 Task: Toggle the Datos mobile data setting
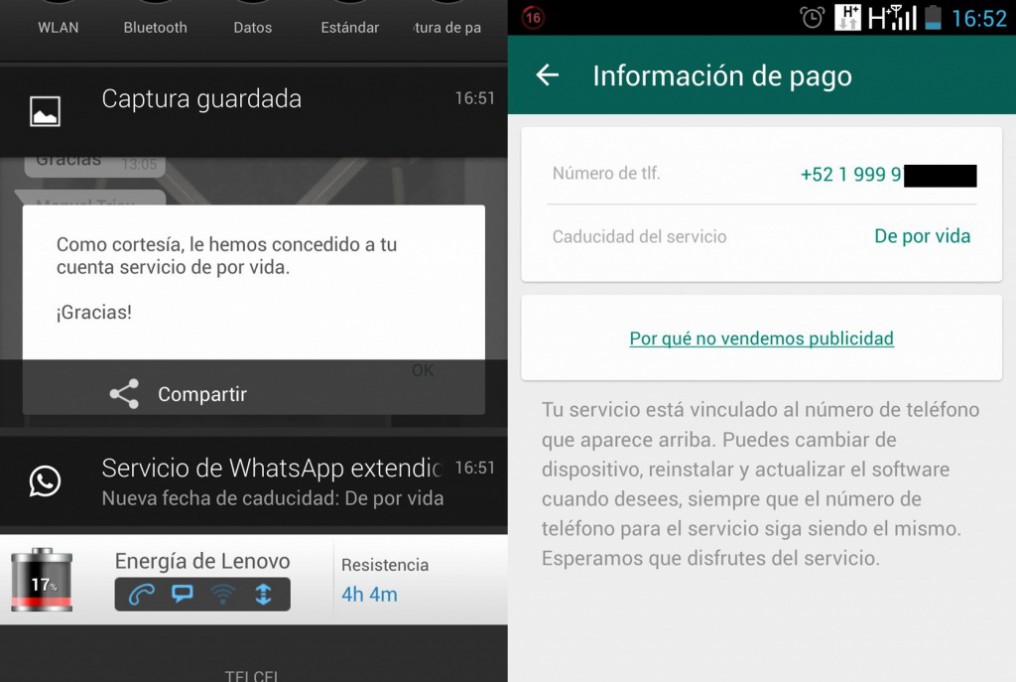point(252,26)
